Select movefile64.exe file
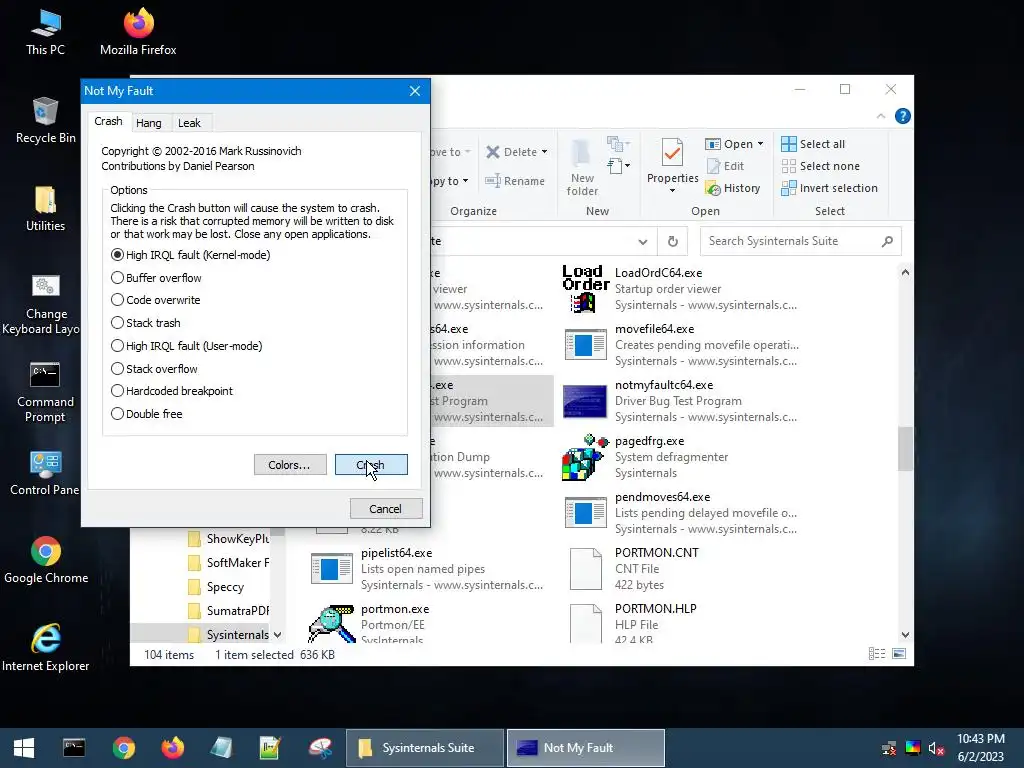 coord(682,345)
